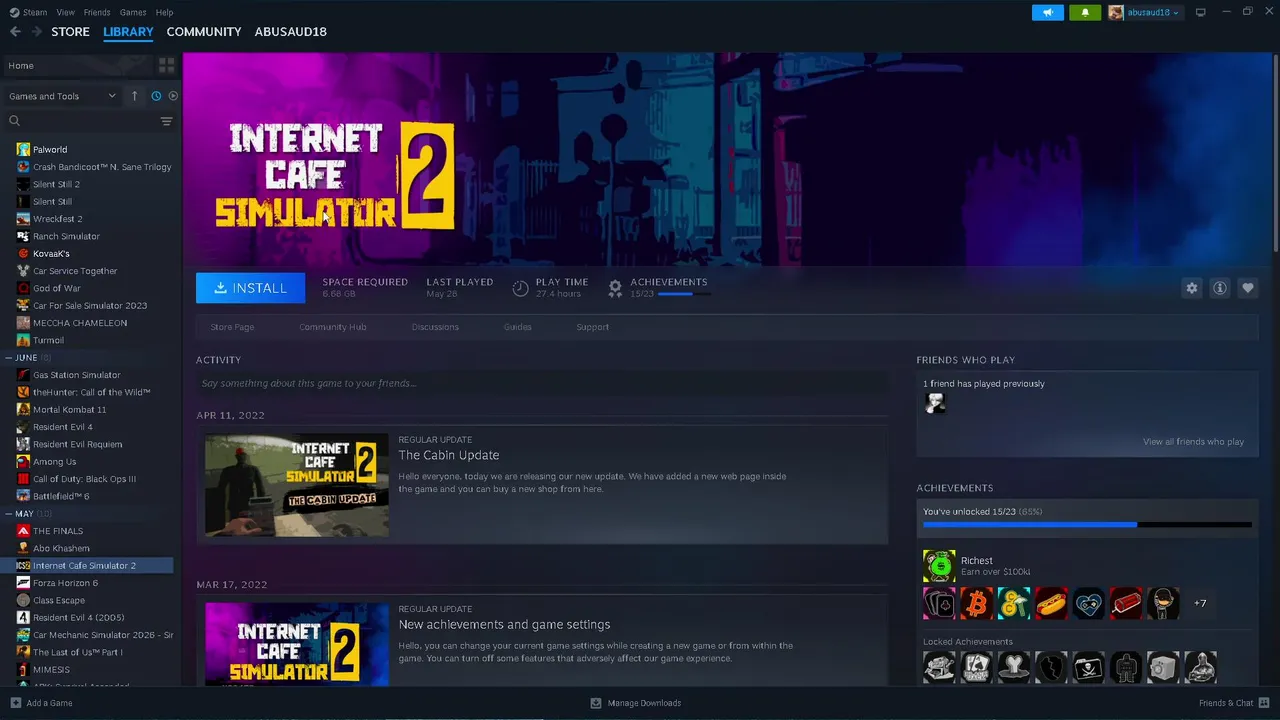Toggle favorite heart for this game
1280x720 pixels.
click(x=1248, y=288)
